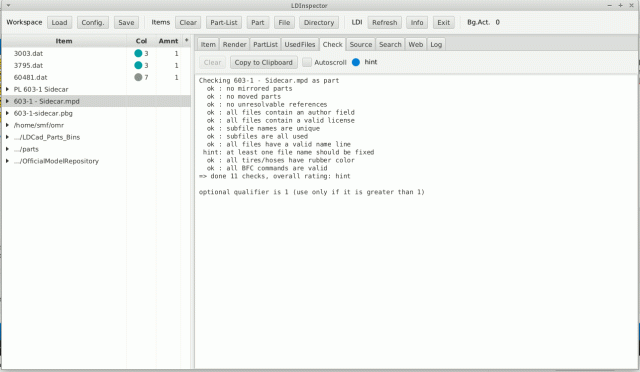Open the PartList tab
Screen dimensions: 640x372
pos(265,45)
